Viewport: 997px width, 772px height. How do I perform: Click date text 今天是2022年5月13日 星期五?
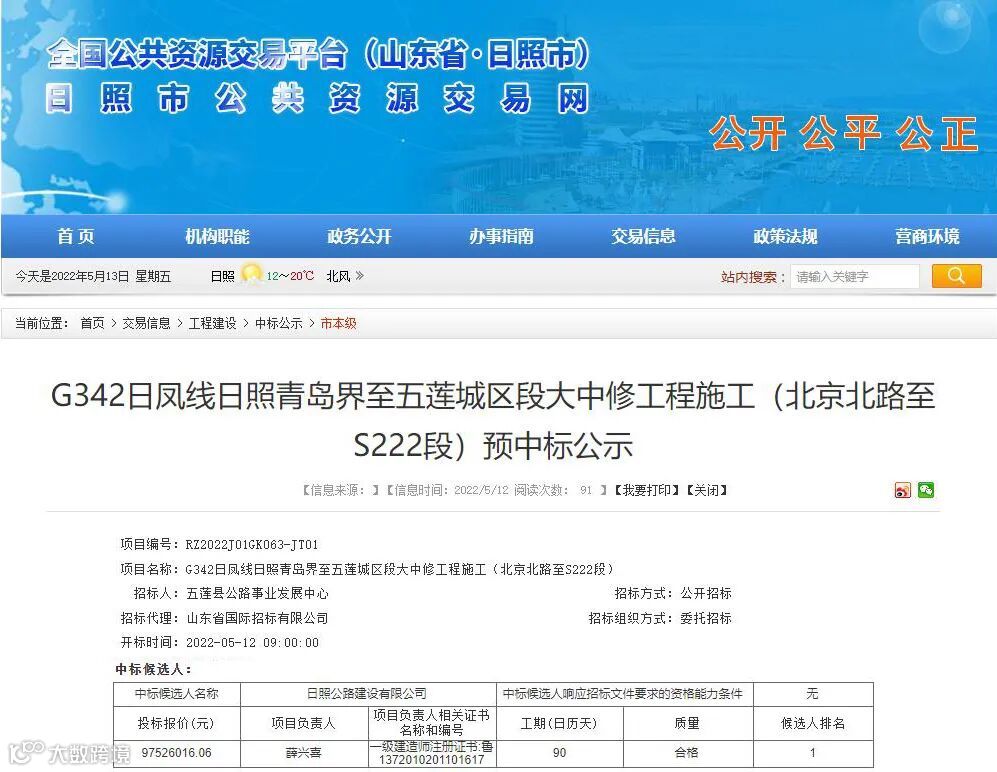coord(93,276)
